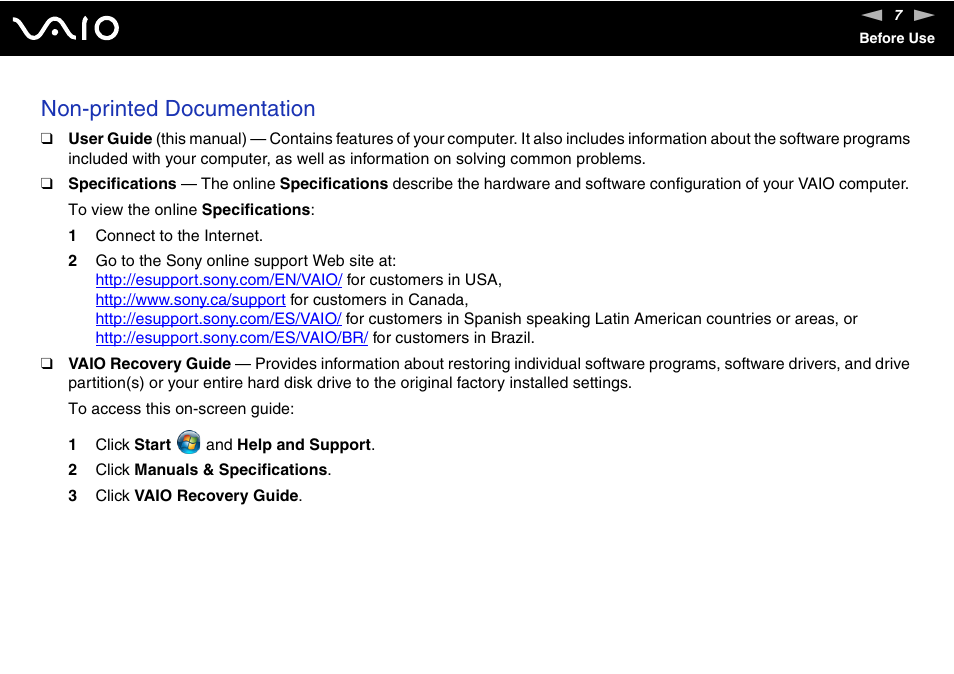The image size is (954, 674).
Task: Click the Specifications checkbox bullet
Action: [x=47, y=184]
